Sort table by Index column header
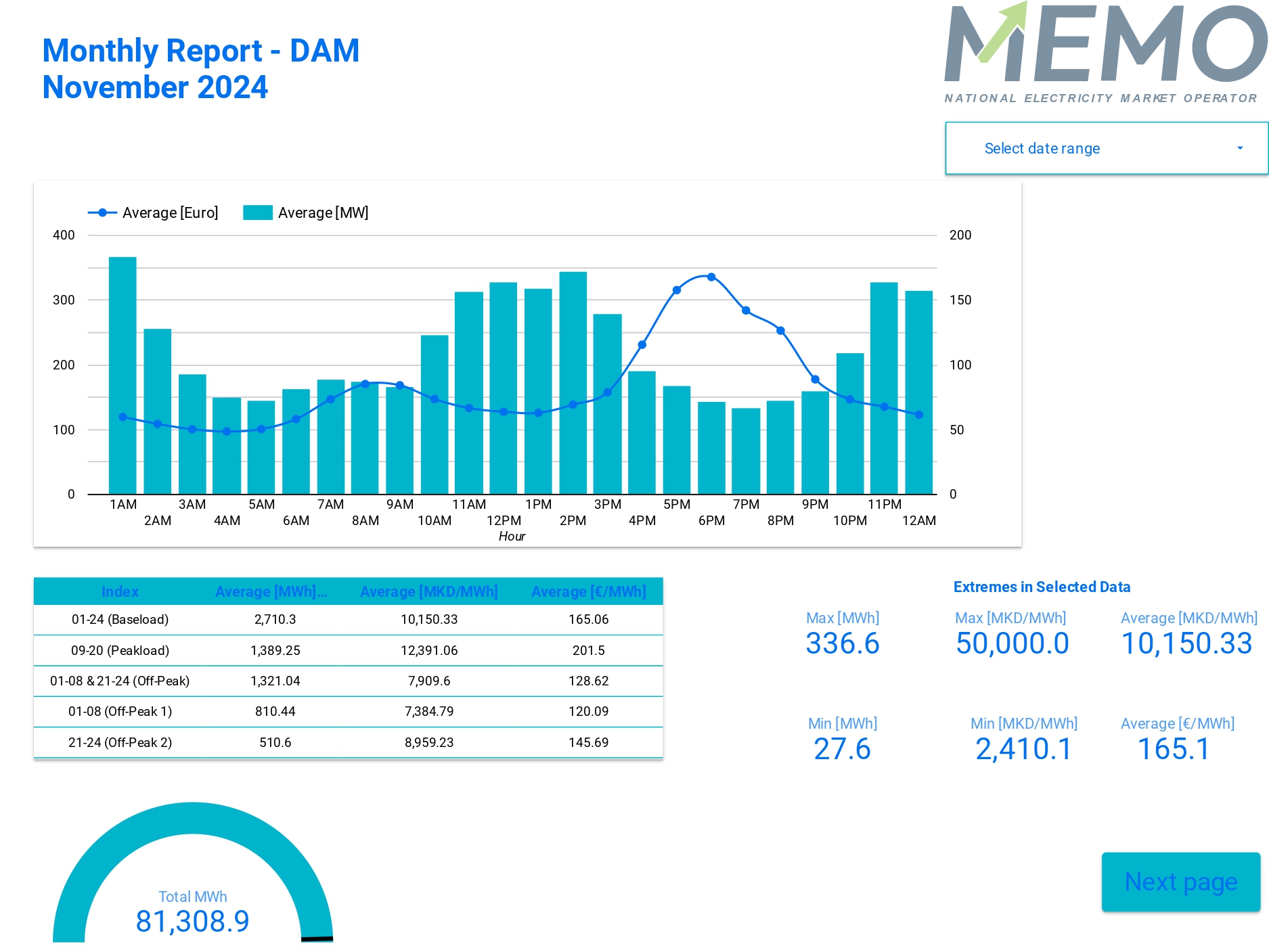The height and width of the screenshot is (952, 1269). (x=120, y=591)
